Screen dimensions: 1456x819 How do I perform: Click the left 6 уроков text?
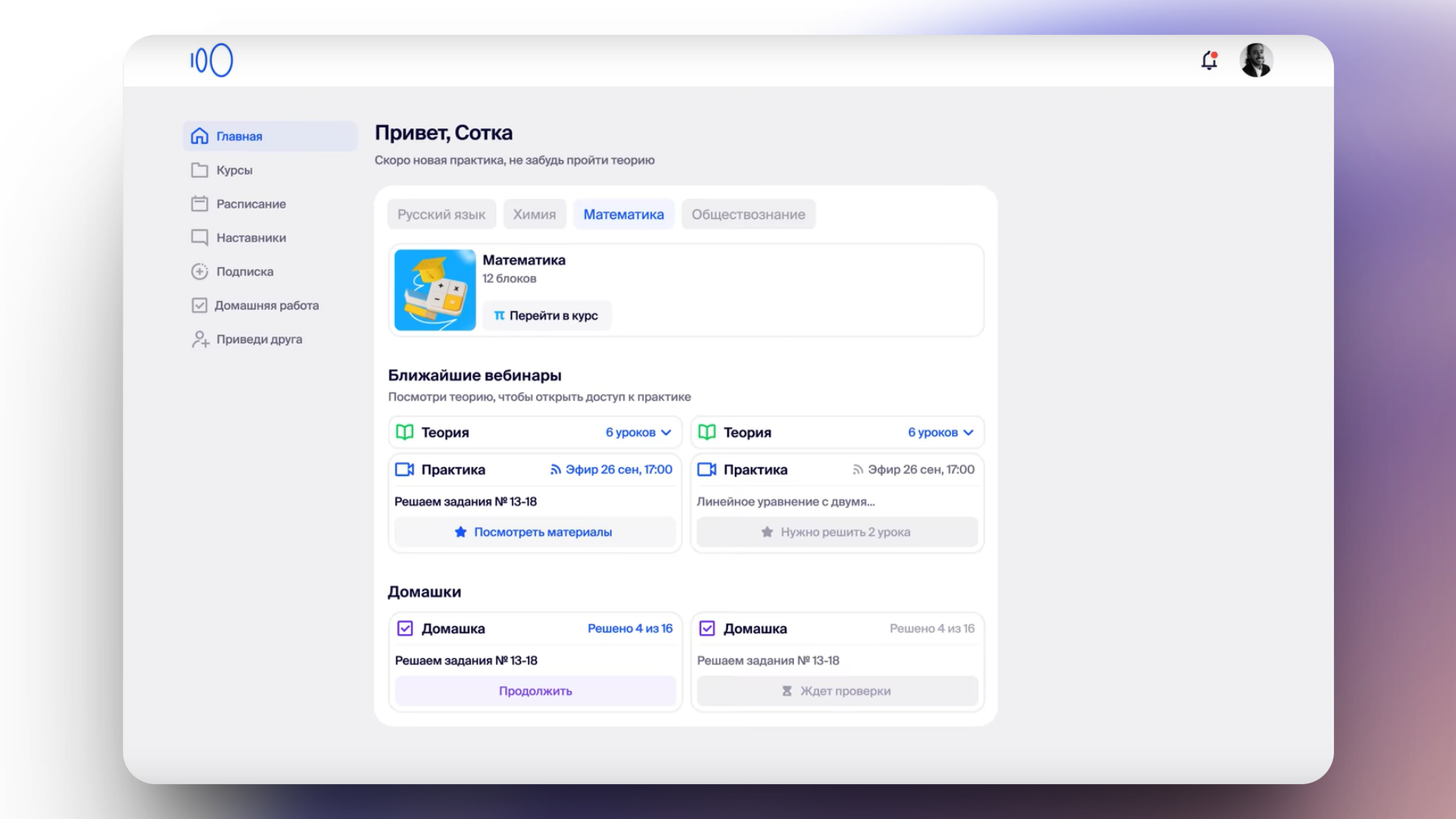630,432
